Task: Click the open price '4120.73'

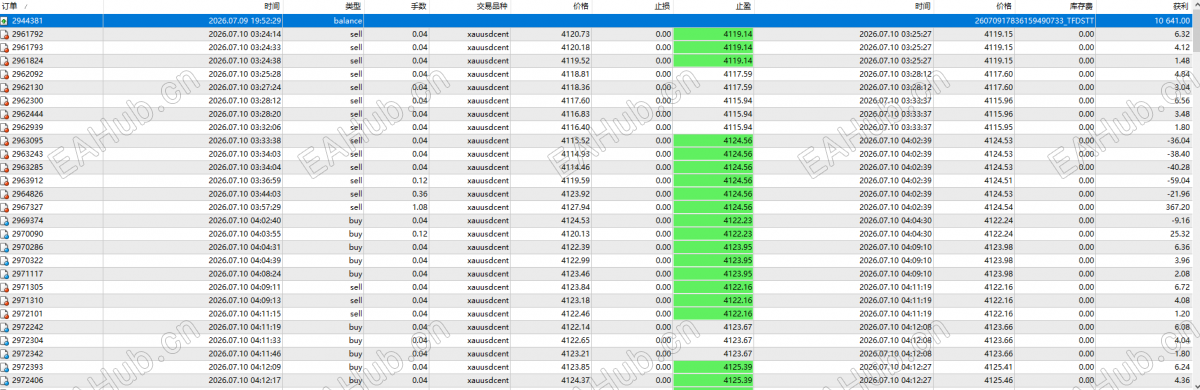Action: (575, 33)
